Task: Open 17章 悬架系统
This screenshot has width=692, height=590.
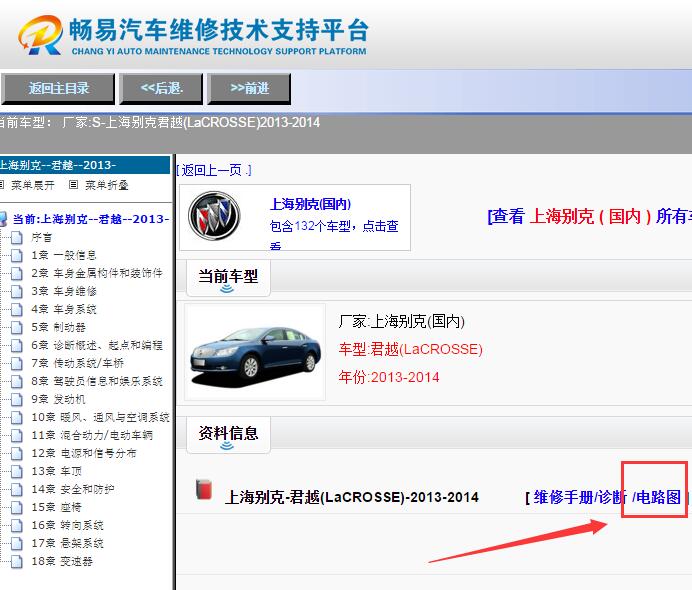Action: (x=68, y=543)
